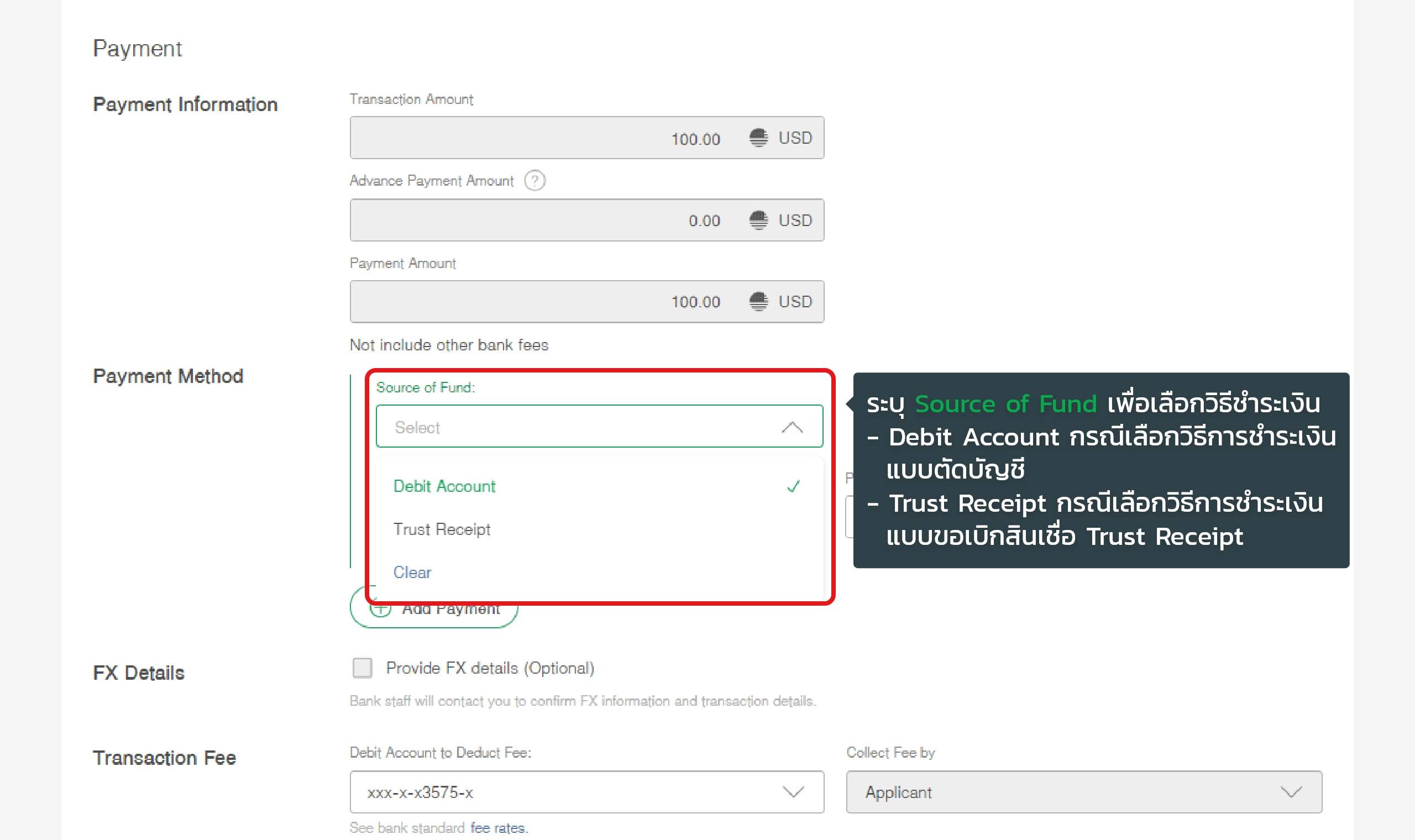
Task: Click the Advance Payment Amount help icon
Action: [534, 181]
